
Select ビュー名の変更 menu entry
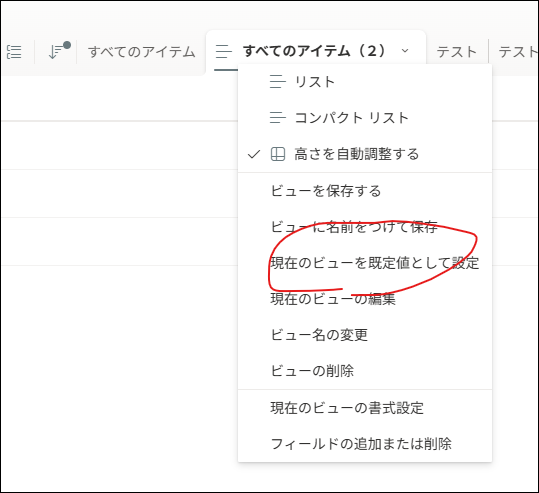(x=365, y=335)
